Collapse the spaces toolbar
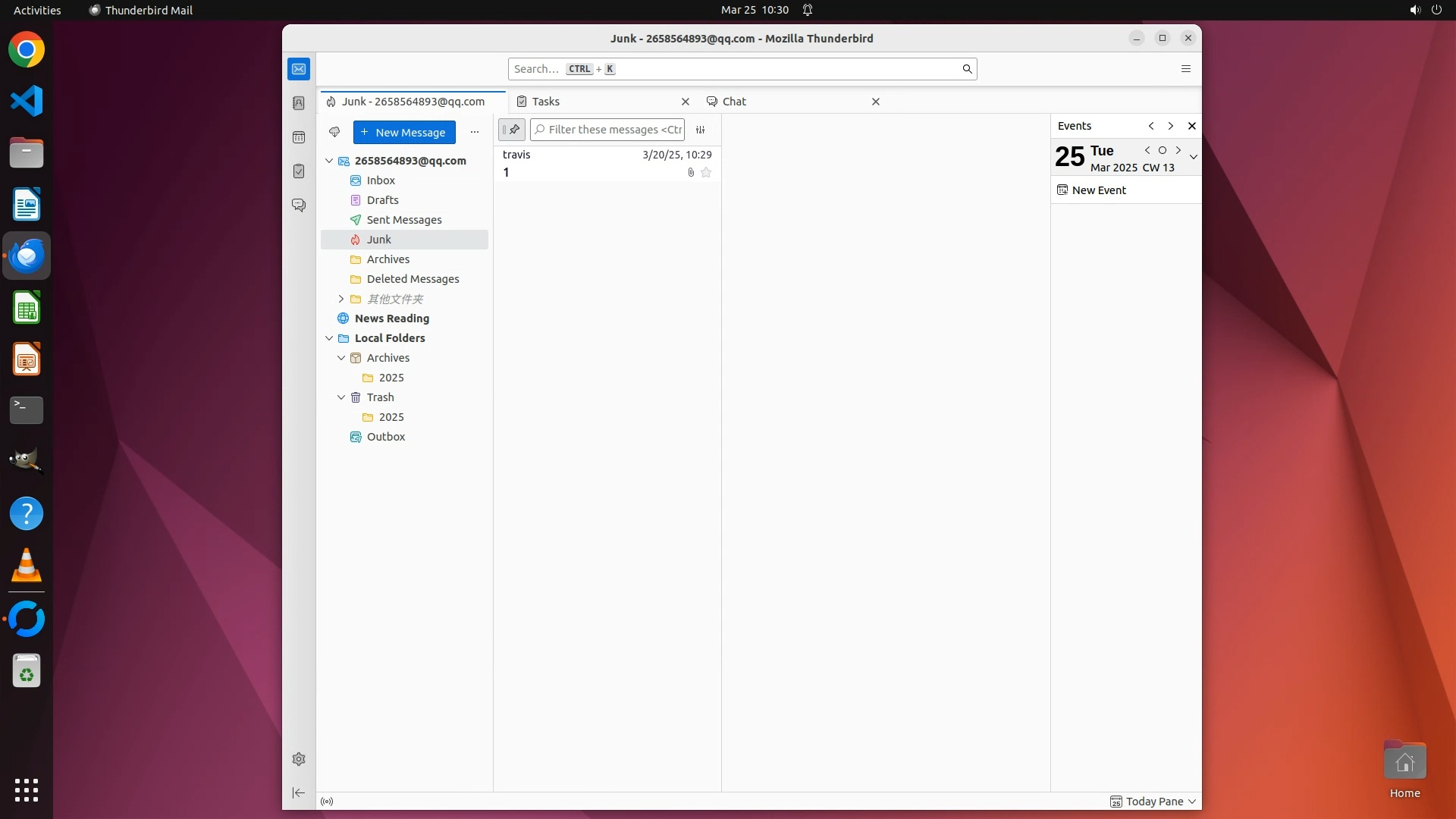 tap(299, 792)
